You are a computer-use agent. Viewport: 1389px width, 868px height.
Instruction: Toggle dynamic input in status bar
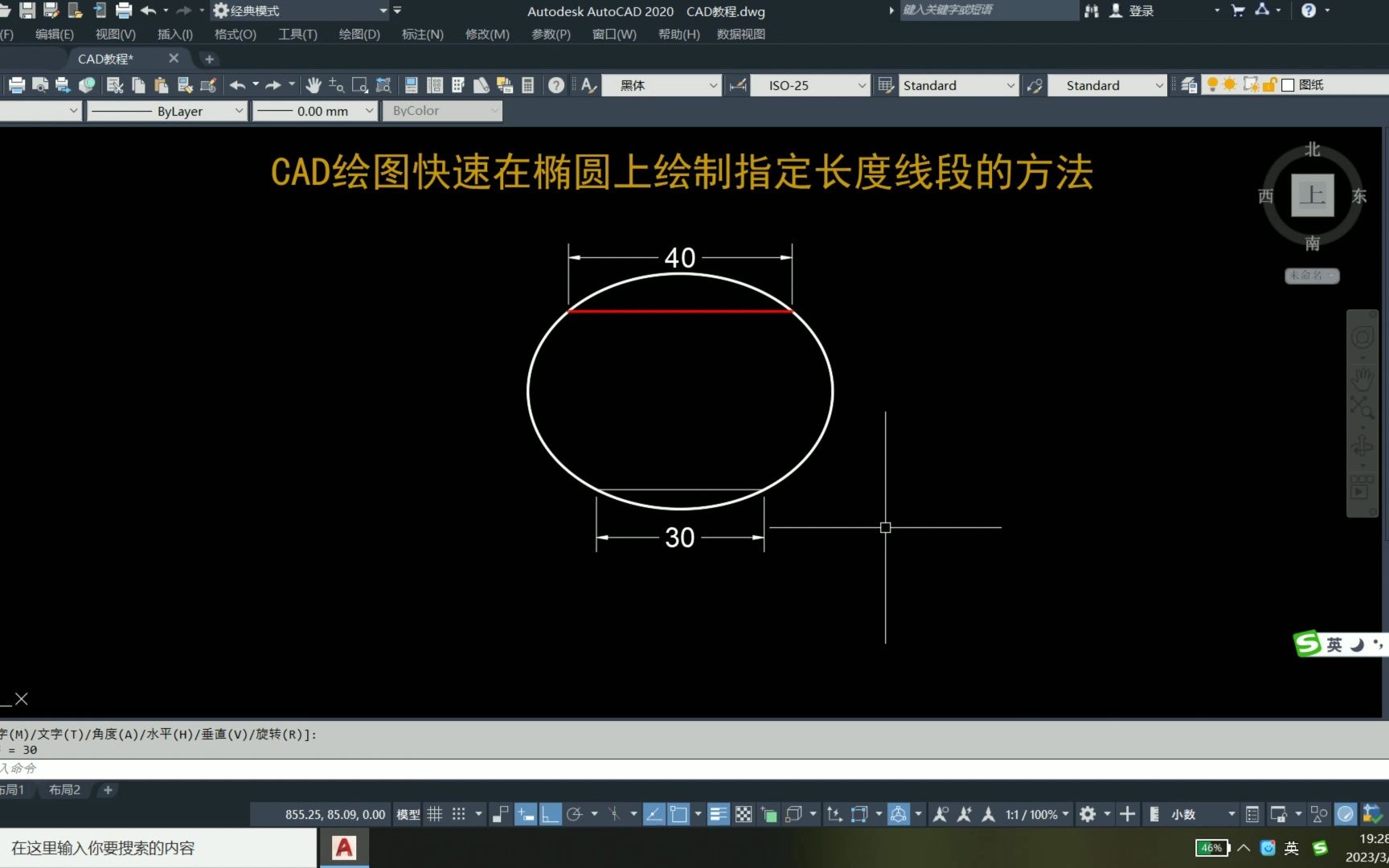(526, 814)
